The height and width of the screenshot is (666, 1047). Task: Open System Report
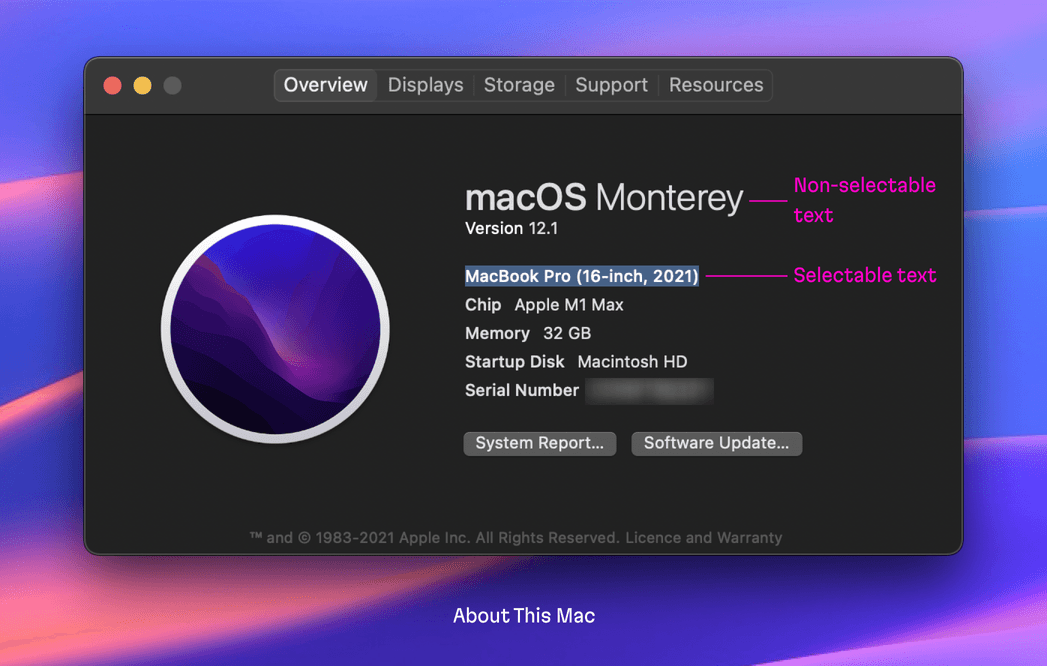pyautogui.click(x=539, y=443)
